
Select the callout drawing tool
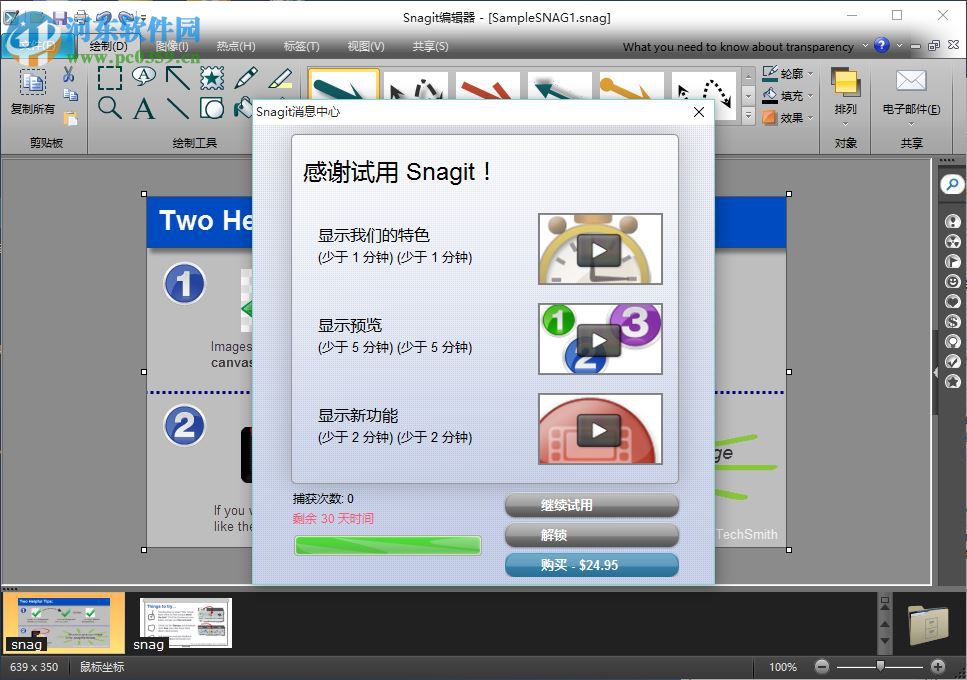click(x=143, y=77)
